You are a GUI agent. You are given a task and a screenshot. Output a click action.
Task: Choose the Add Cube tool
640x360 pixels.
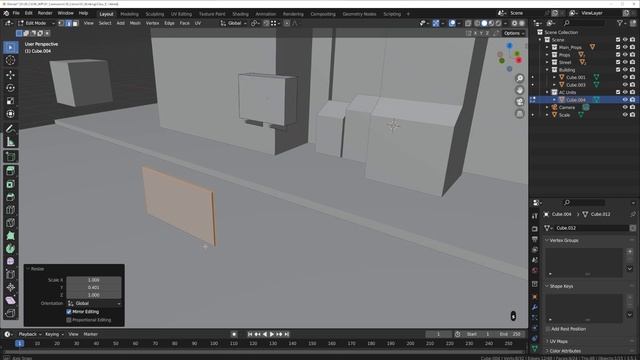(x=11, y=157)
